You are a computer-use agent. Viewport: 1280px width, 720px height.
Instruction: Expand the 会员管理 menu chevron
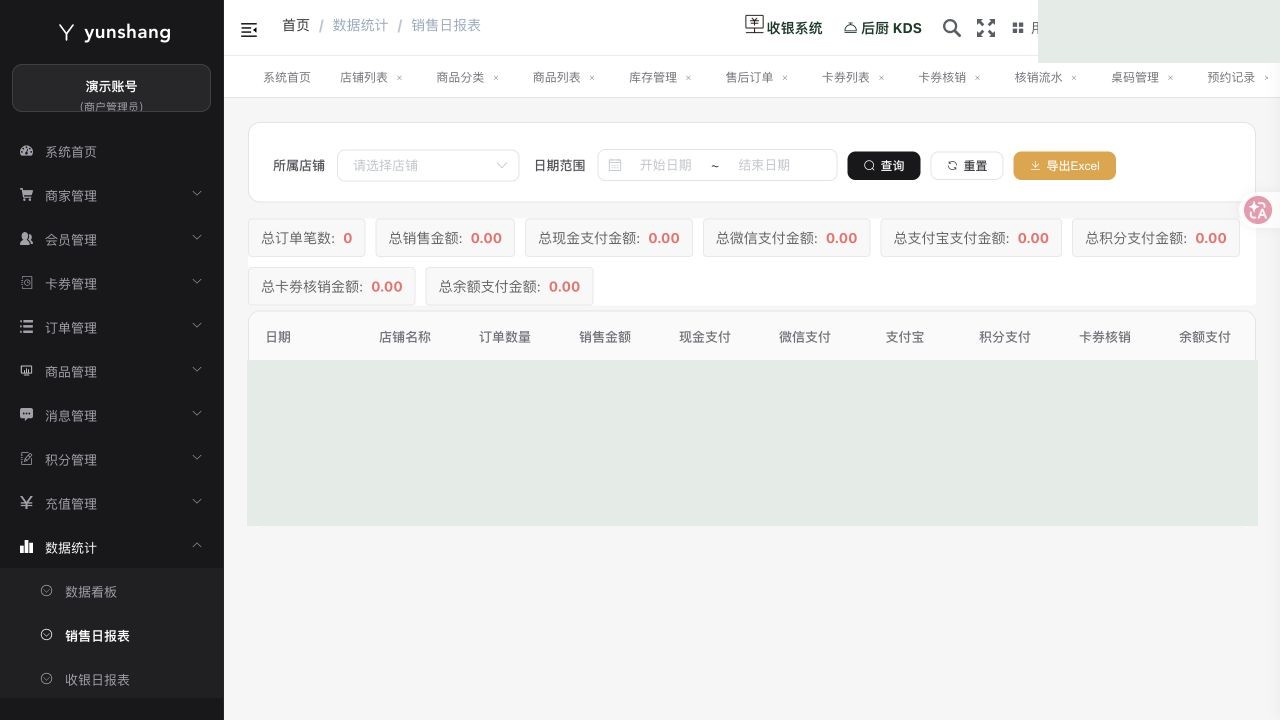click(197, 237)
